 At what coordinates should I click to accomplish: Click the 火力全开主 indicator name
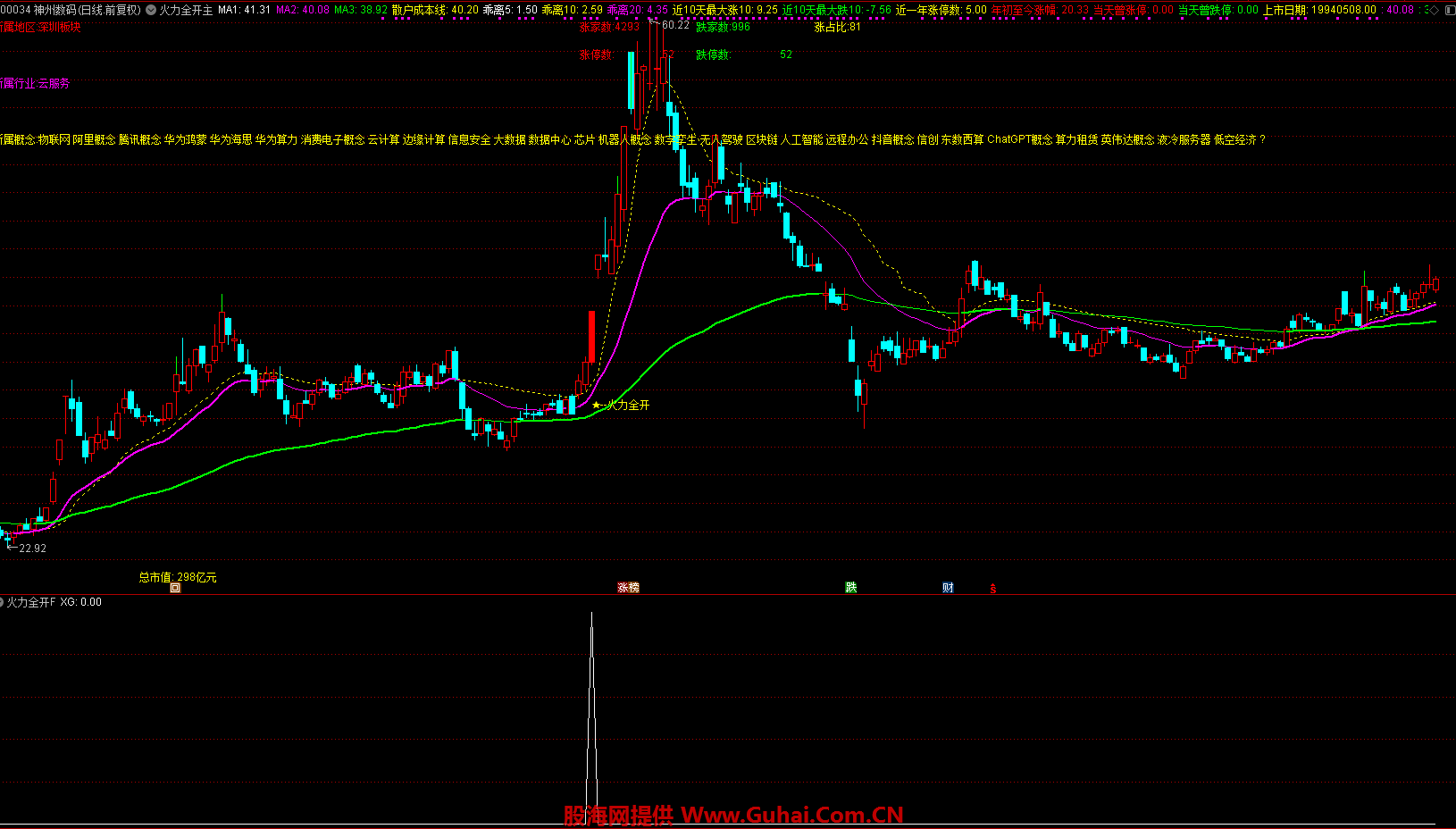click(x=187, y=10)
